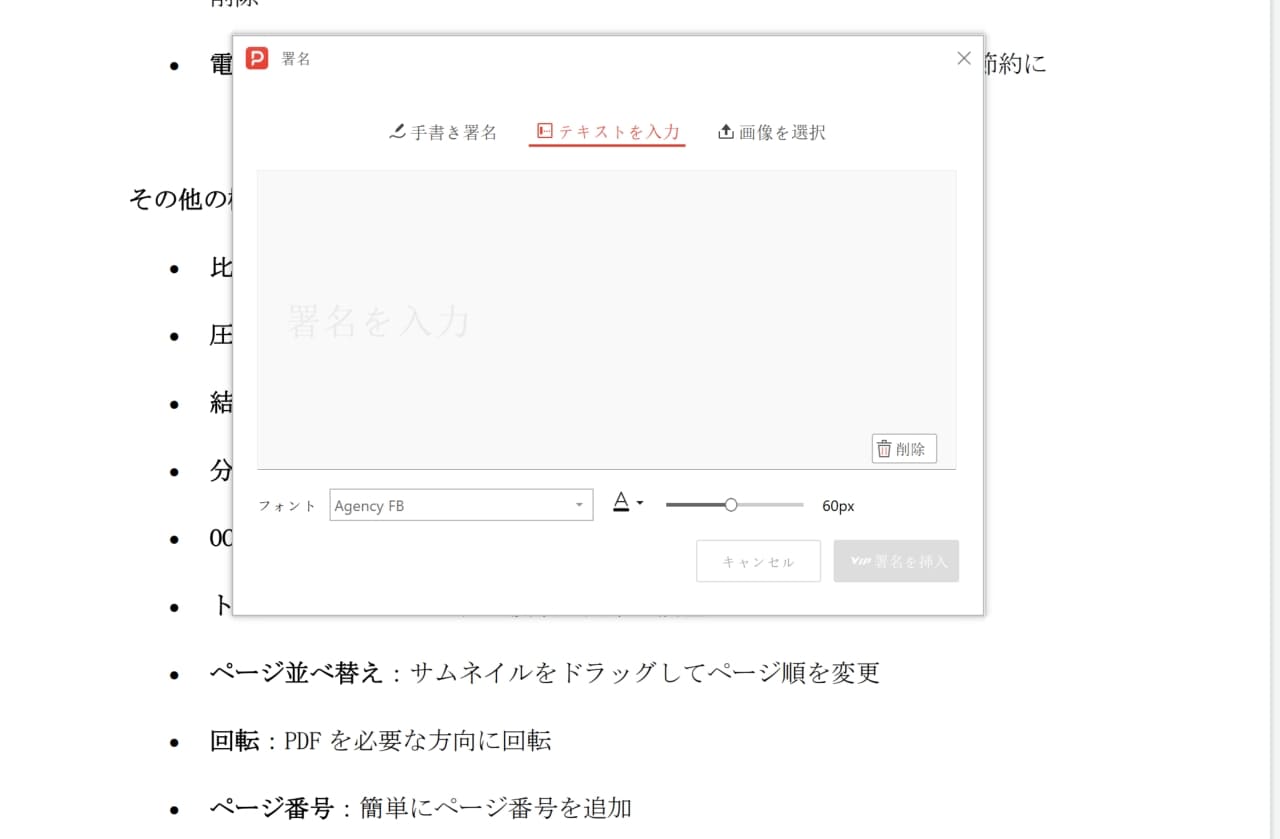This screenshot has height=839, width=1280.
Task: Click the chevron on the font combo box
Action: [x=579, y=505]
